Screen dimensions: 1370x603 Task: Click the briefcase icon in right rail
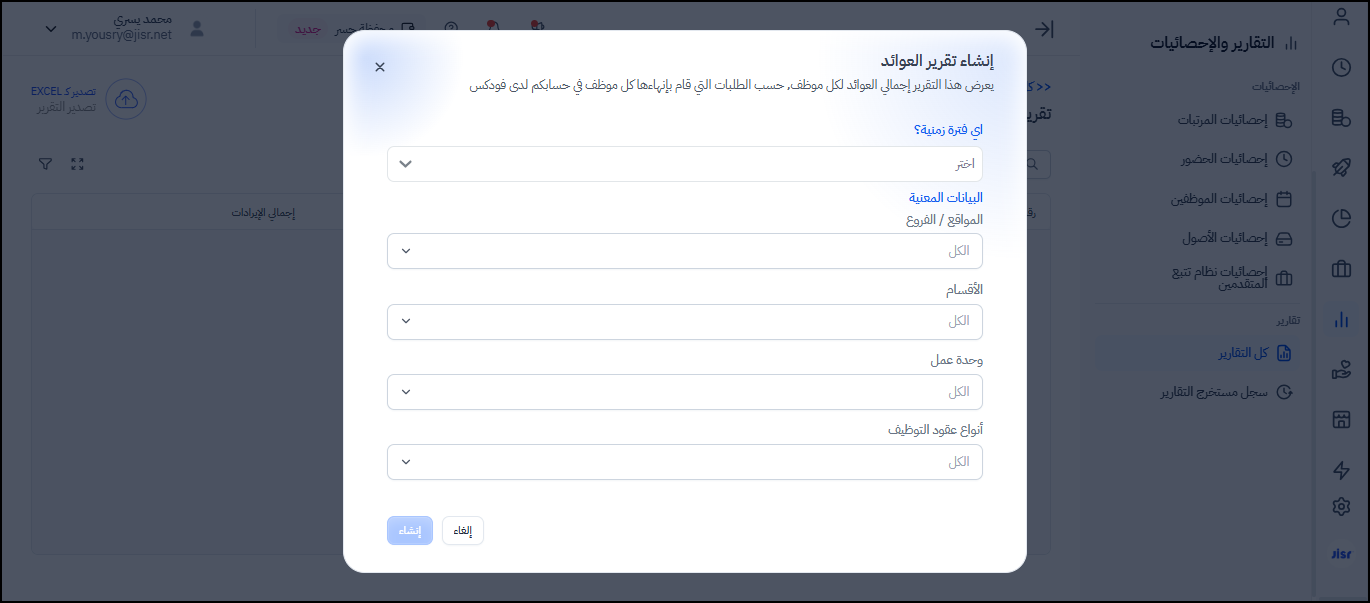click(x=1341, y=269)
